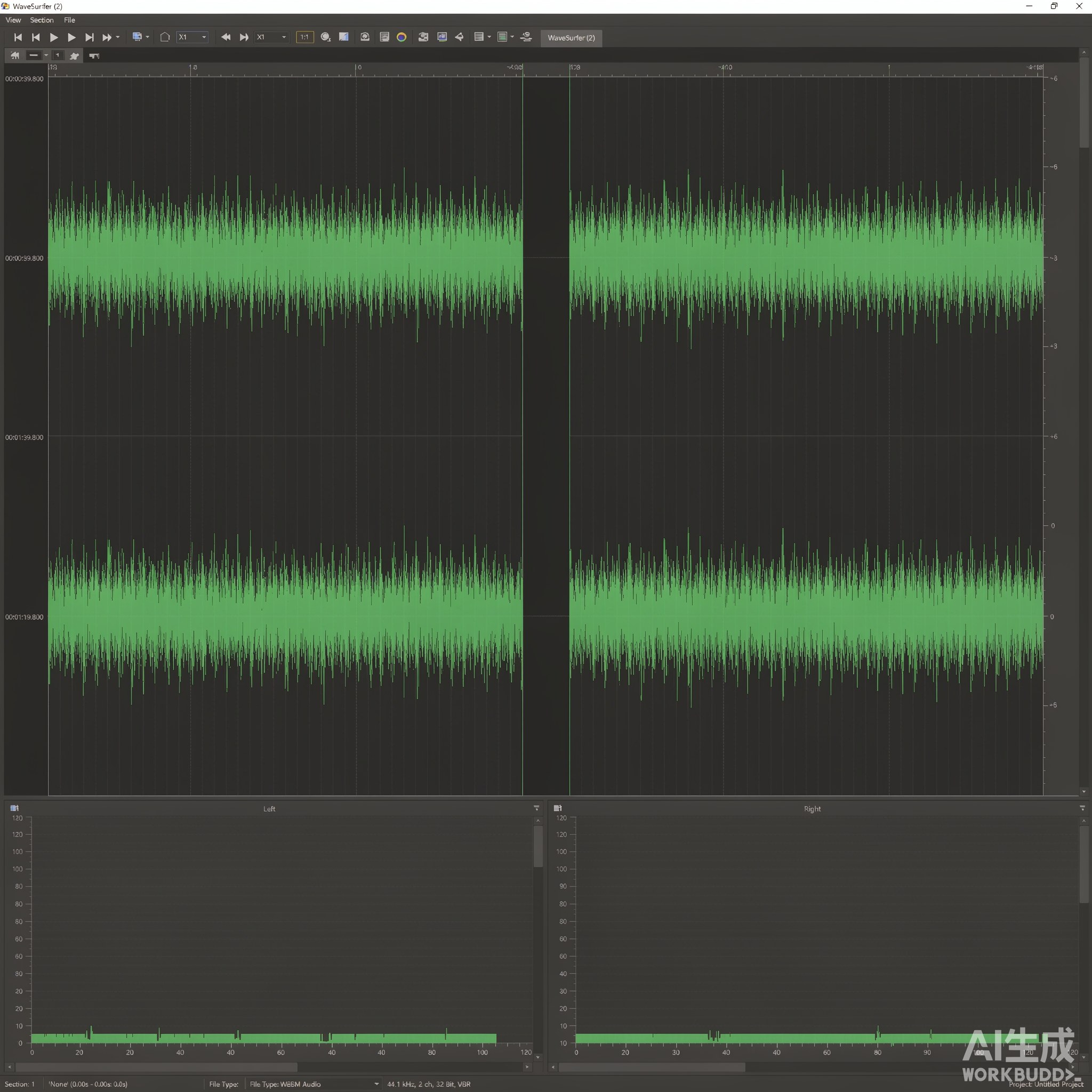Click the rewind double-arrow icon

226,37
